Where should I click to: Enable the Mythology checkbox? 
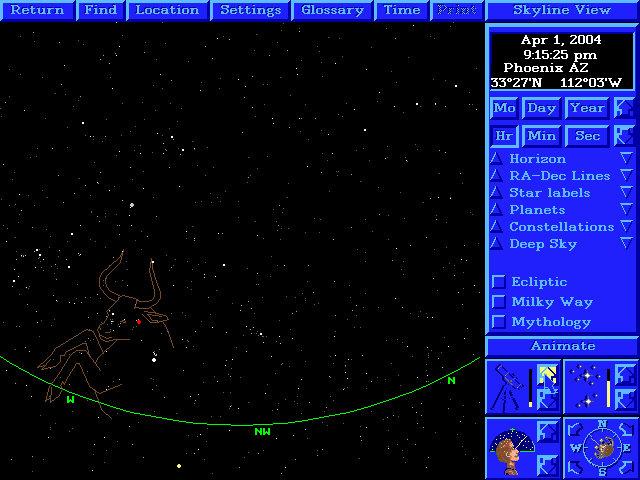tap(499, 322)
